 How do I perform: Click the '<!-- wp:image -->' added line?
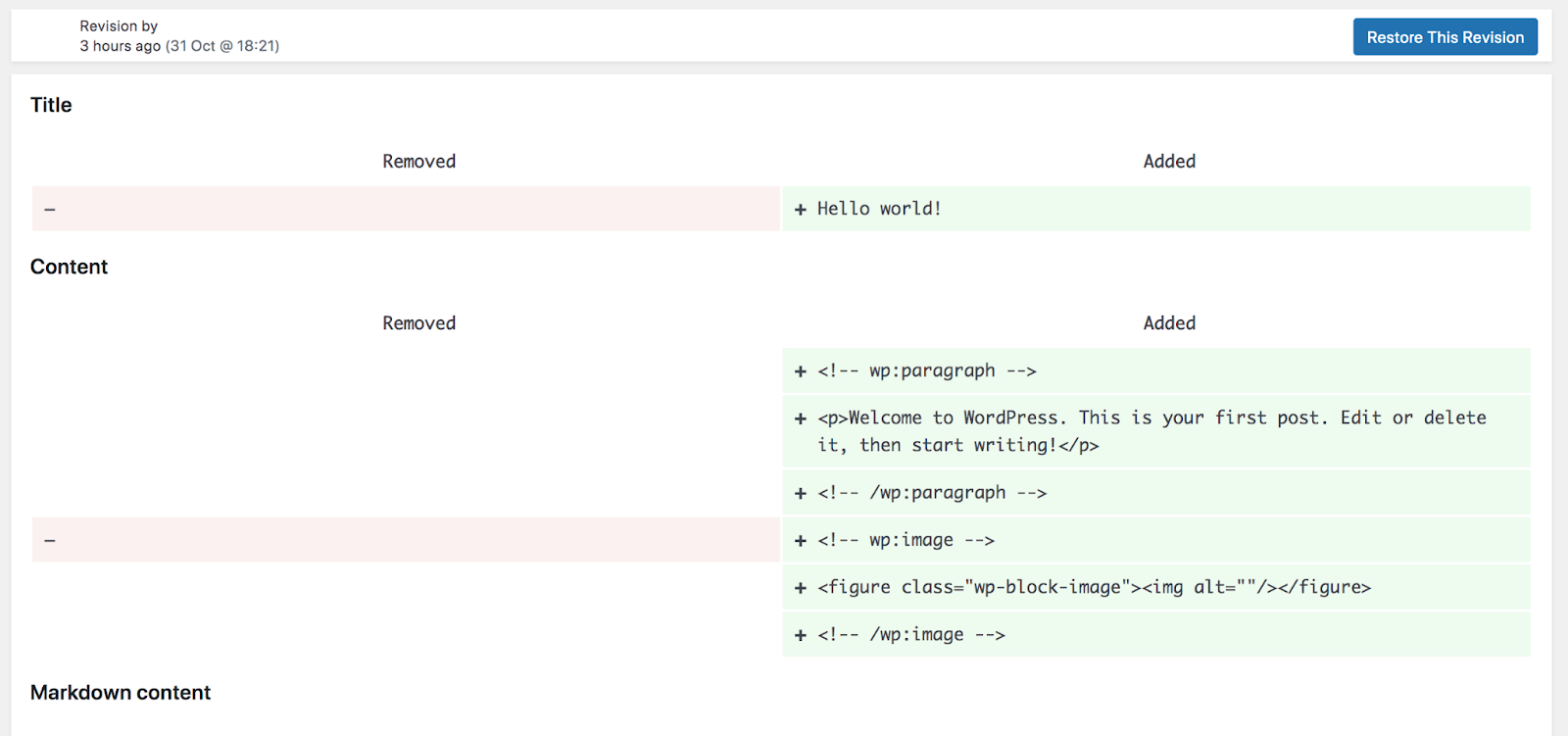click(x=1156, y=540)
